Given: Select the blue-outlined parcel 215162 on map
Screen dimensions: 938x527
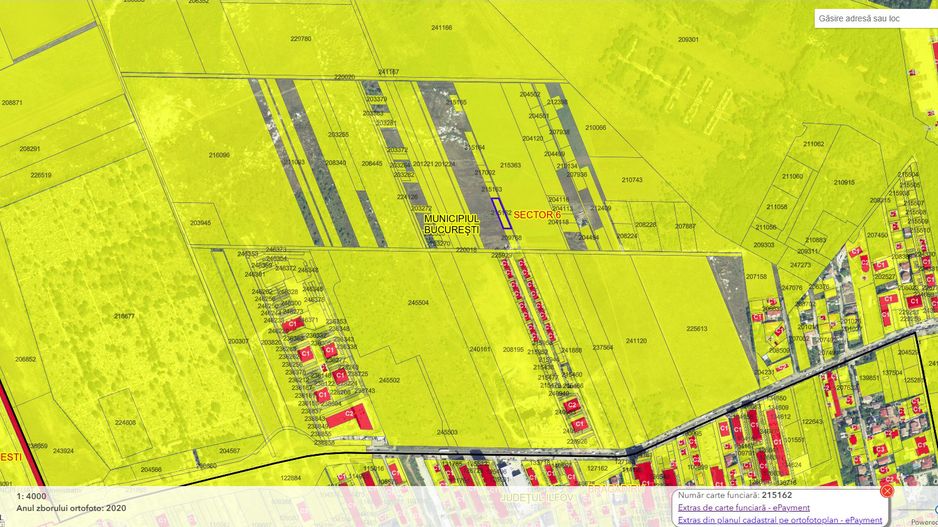Looking at the screenshot, I should pos(501,213).
